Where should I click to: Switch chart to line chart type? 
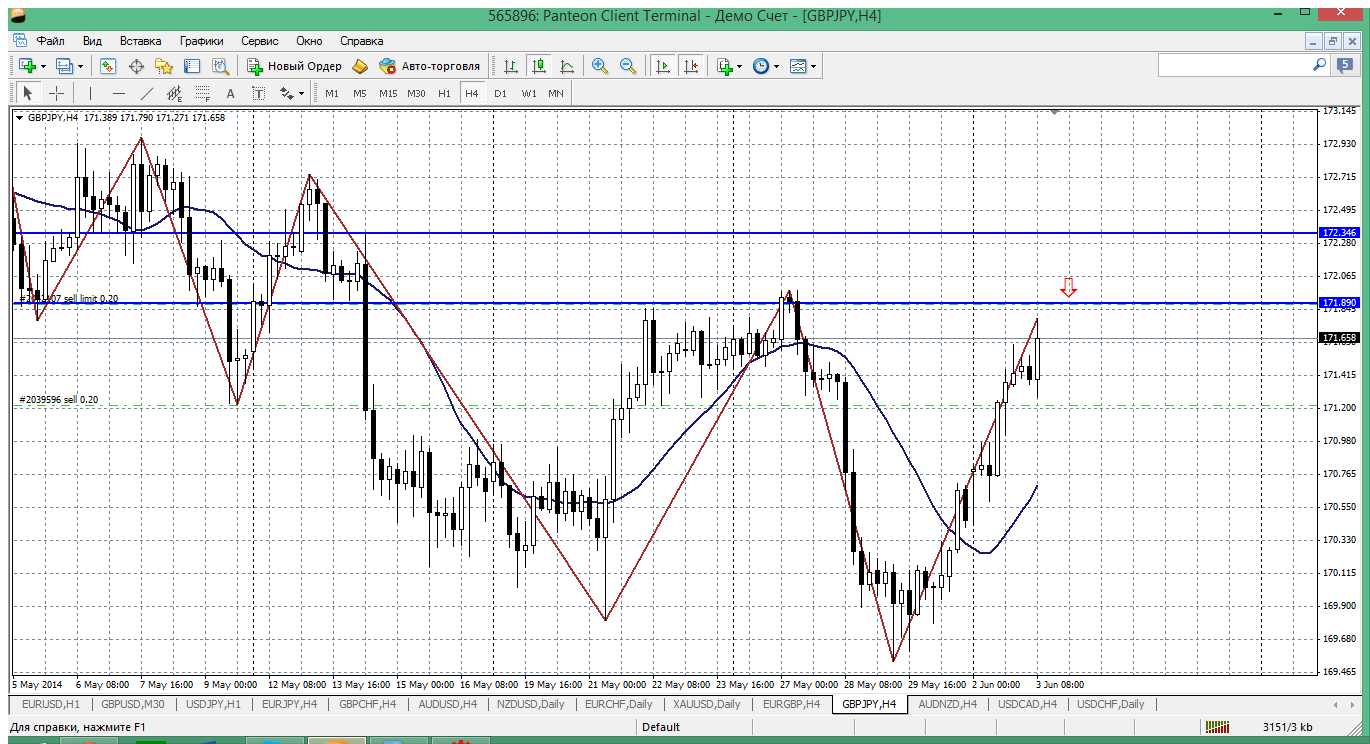[x=567, y=66]
